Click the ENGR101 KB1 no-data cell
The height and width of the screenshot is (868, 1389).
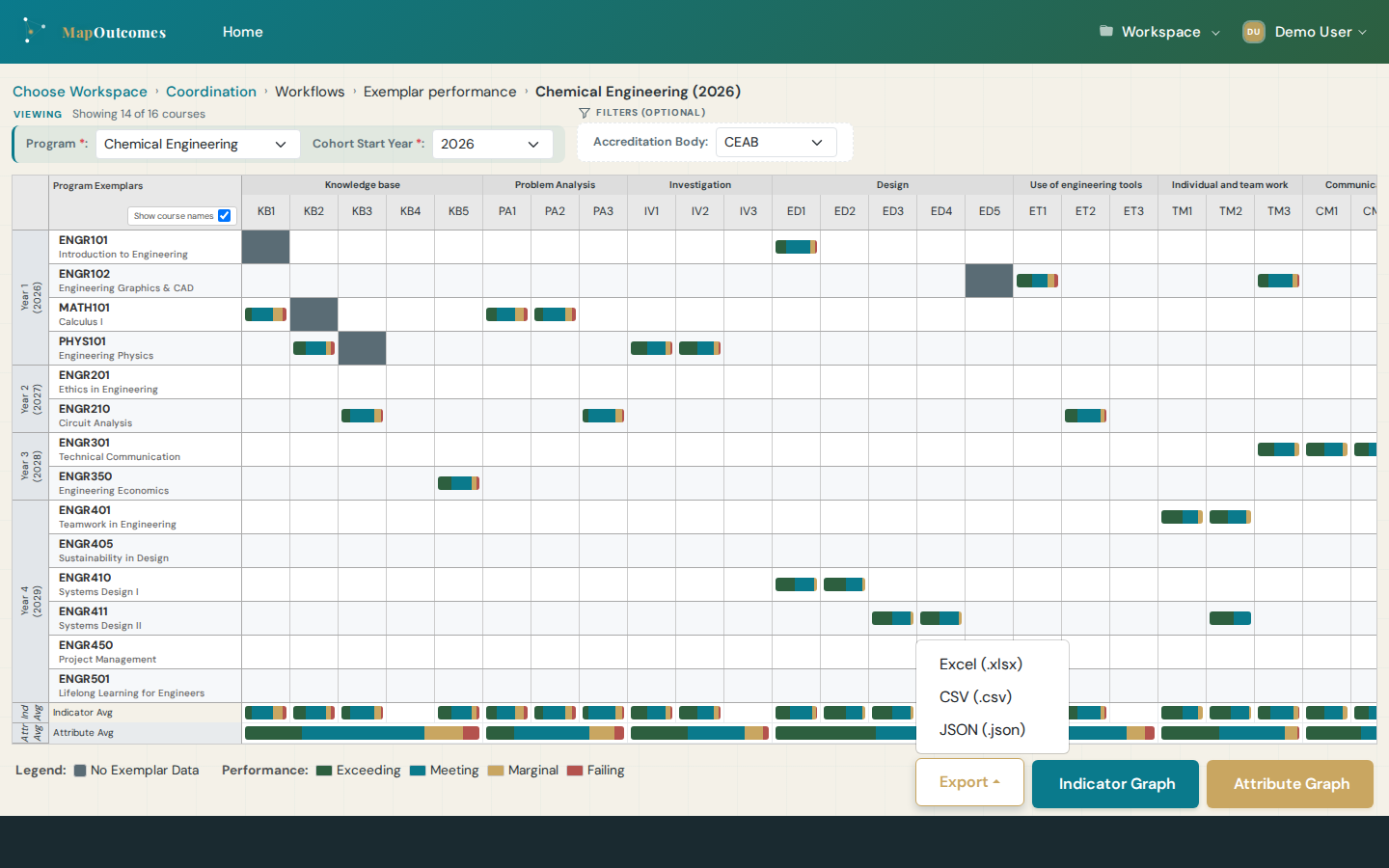[265, 247]
